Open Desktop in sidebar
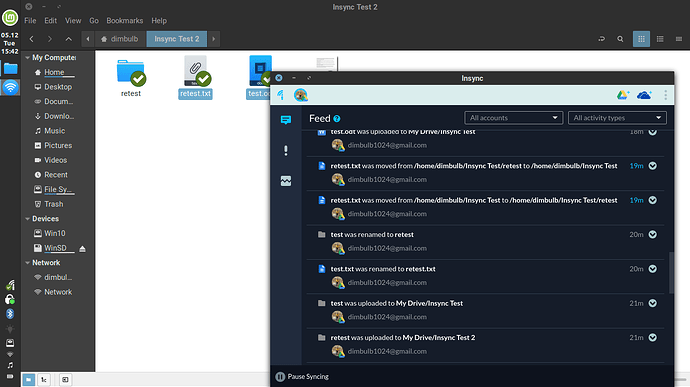Screen dimensions: 690x387 [58, 87]
